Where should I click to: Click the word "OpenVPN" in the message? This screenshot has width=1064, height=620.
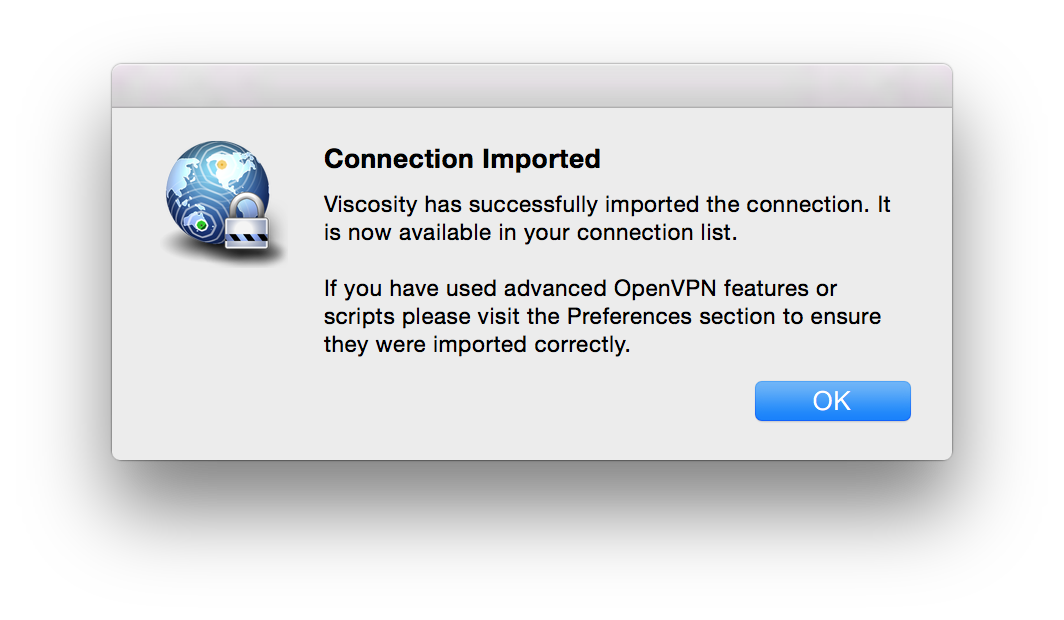tap(665, 288)
